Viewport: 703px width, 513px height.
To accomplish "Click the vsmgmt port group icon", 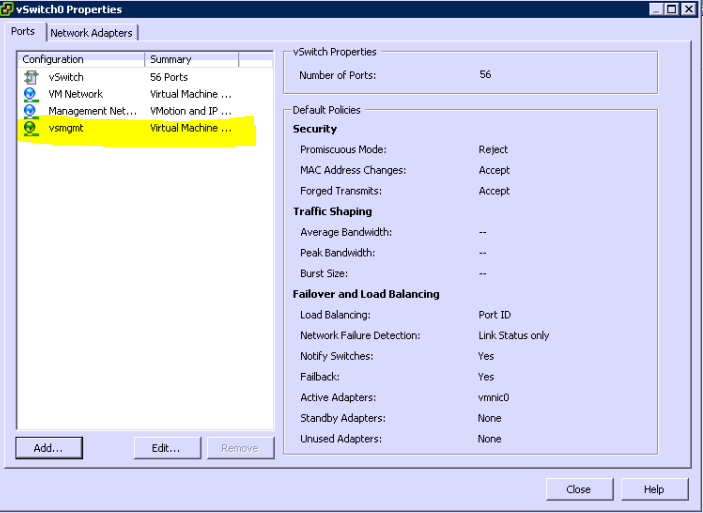I will [x=30, y=128].
